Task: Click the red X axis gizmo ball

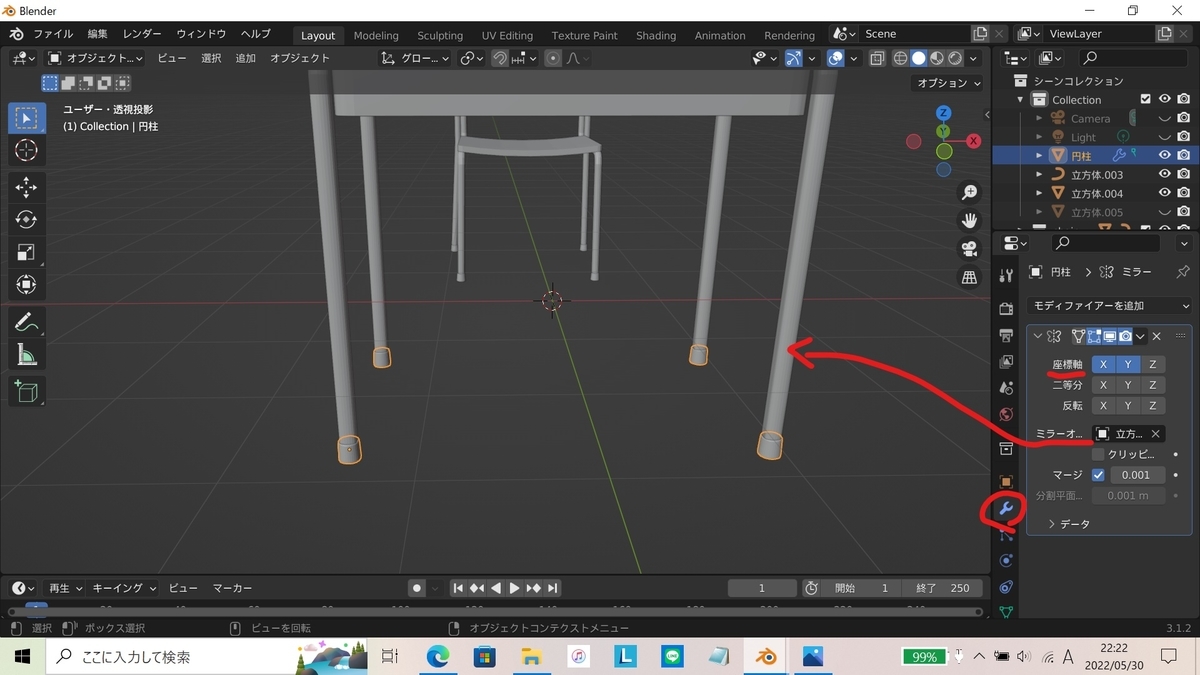Action: 974,142
